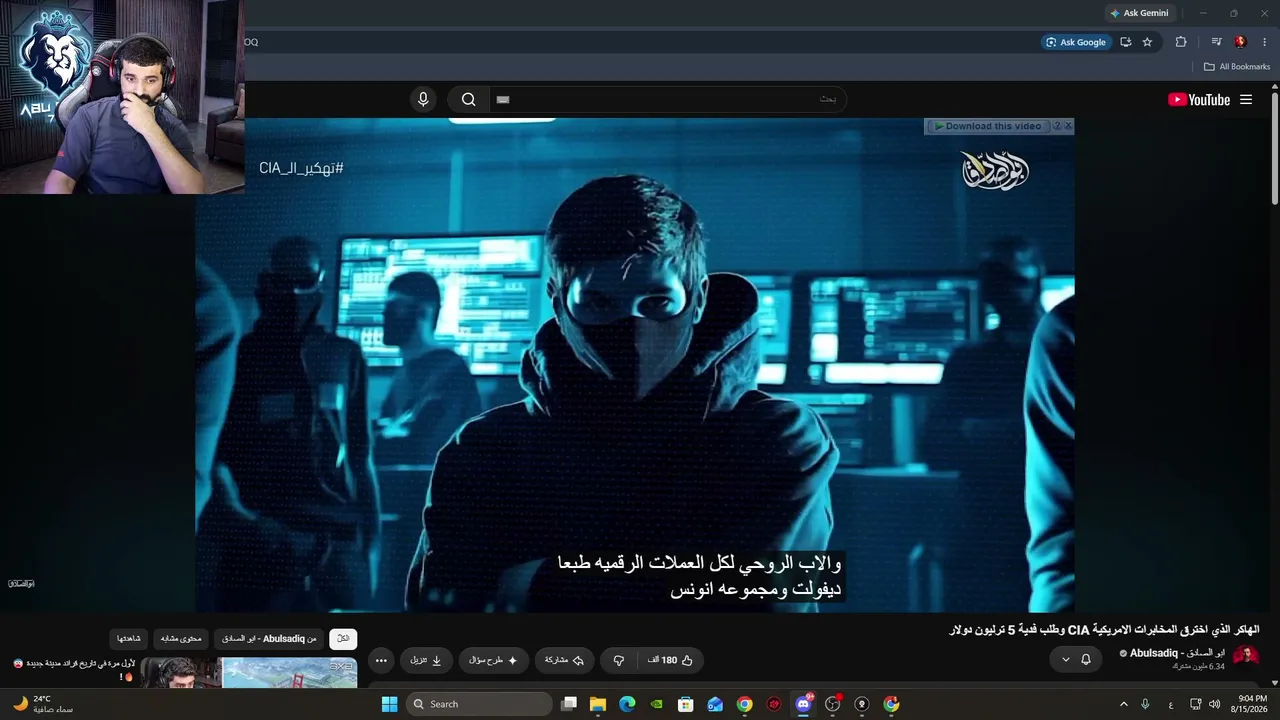Viewport: 1280px width, 720px height.
Task: Close the Download this video overlay
Action: 1068,126
